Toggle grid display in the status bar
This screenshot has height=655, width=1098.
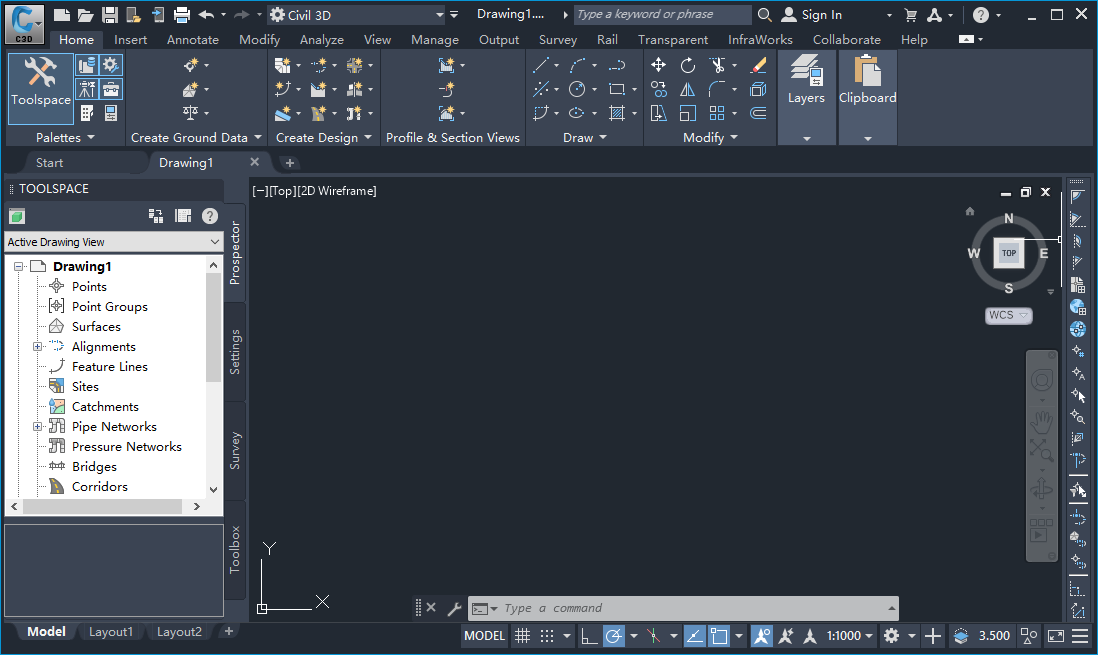click(523, 636)
